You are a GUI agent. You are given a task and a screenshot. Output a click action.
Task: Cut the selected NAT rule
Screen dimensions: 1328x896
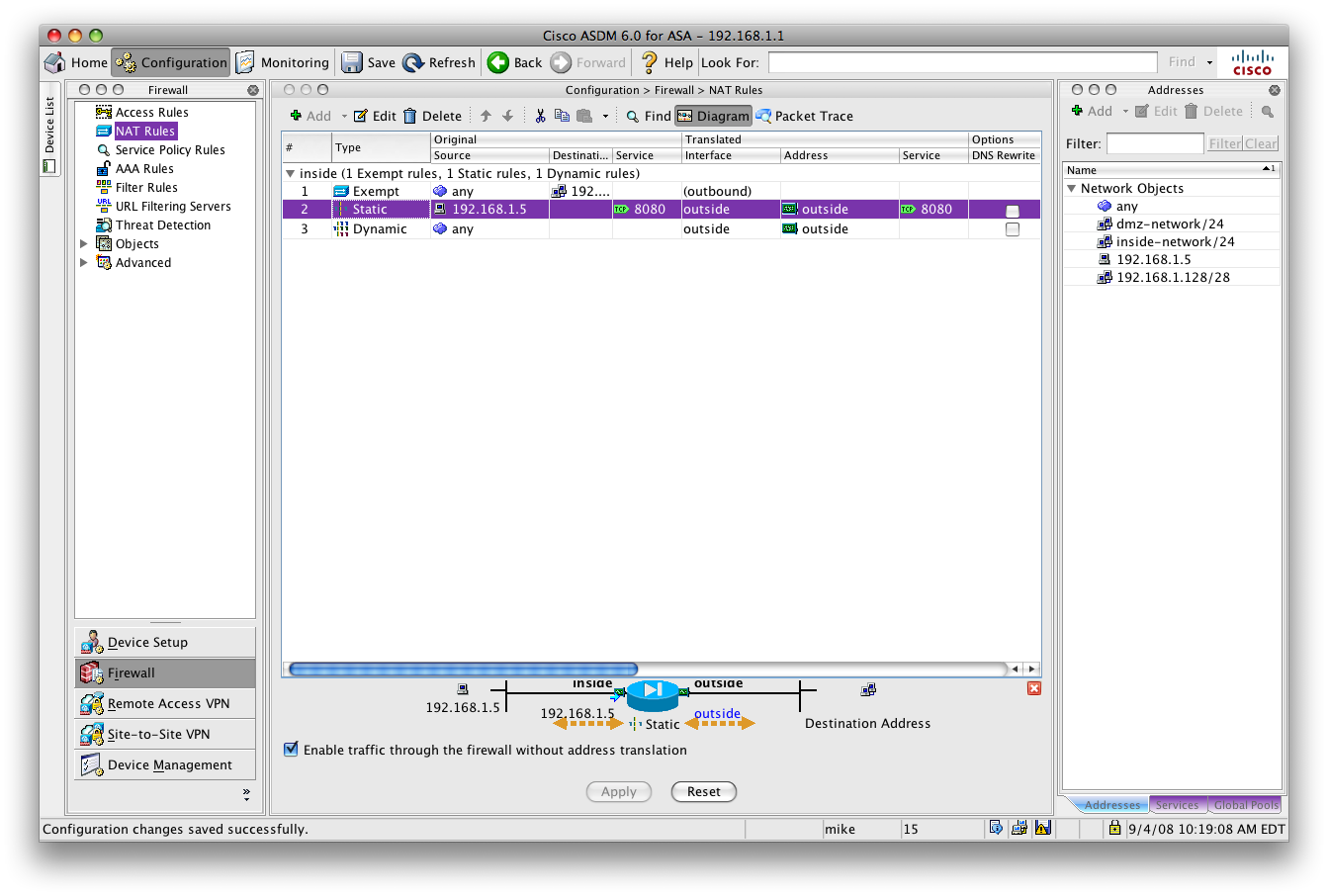point(540,116)
